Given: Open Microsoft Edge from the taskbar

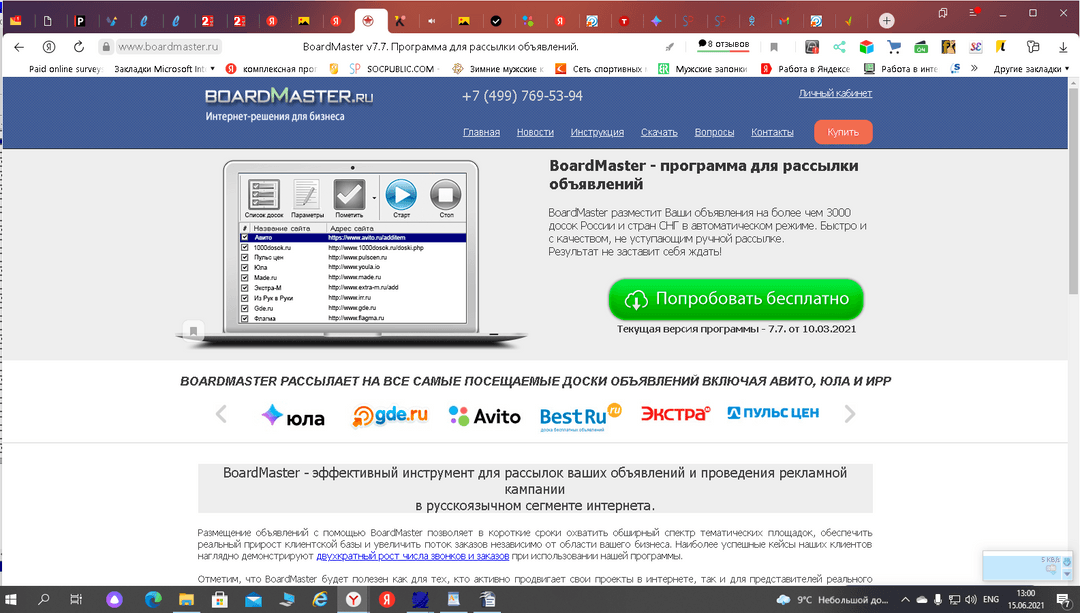Looking at the screenshot, I should (x=153, y=599).
